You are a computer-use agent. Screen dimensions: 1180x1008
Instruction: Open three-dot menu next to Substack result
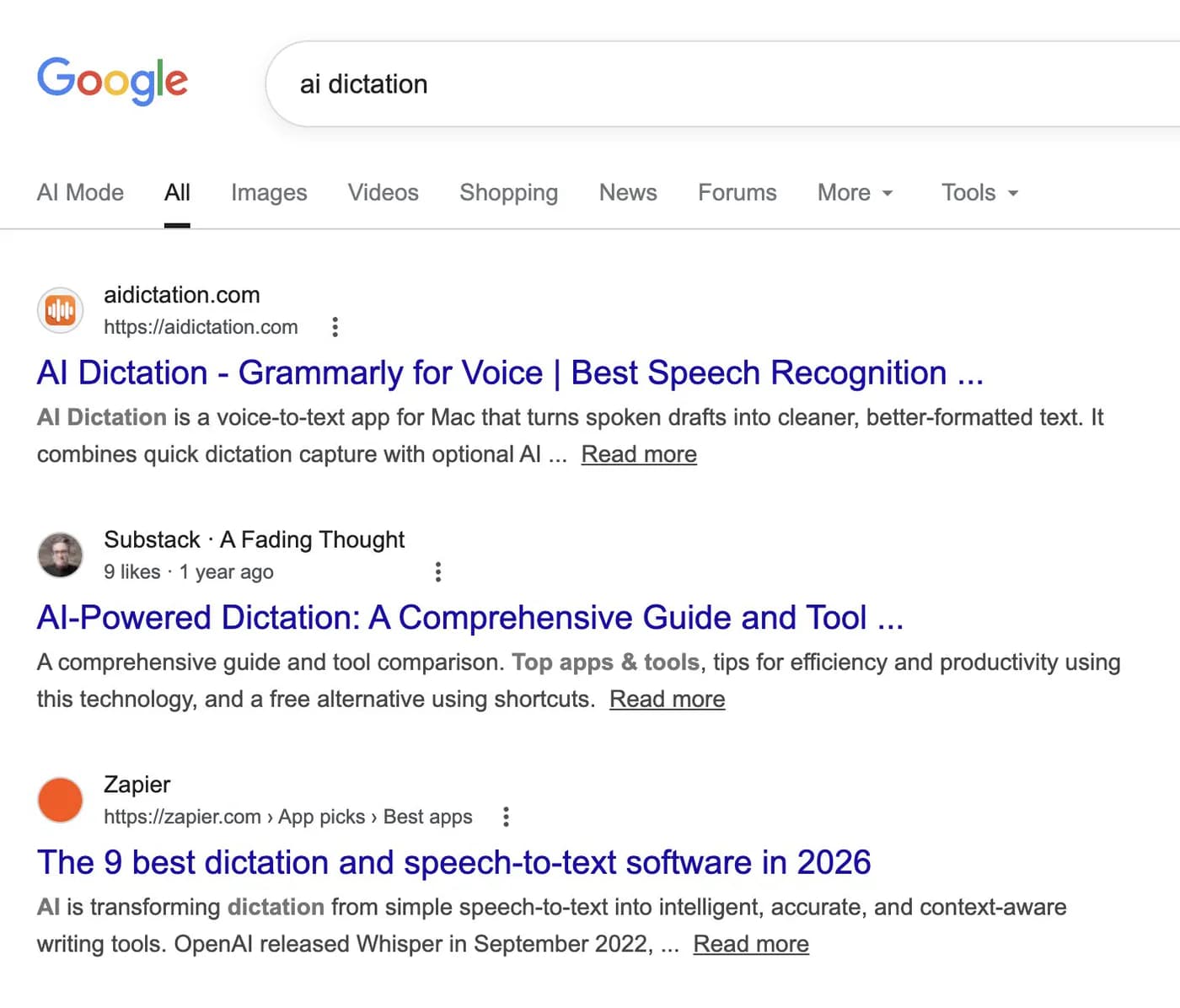437,572
